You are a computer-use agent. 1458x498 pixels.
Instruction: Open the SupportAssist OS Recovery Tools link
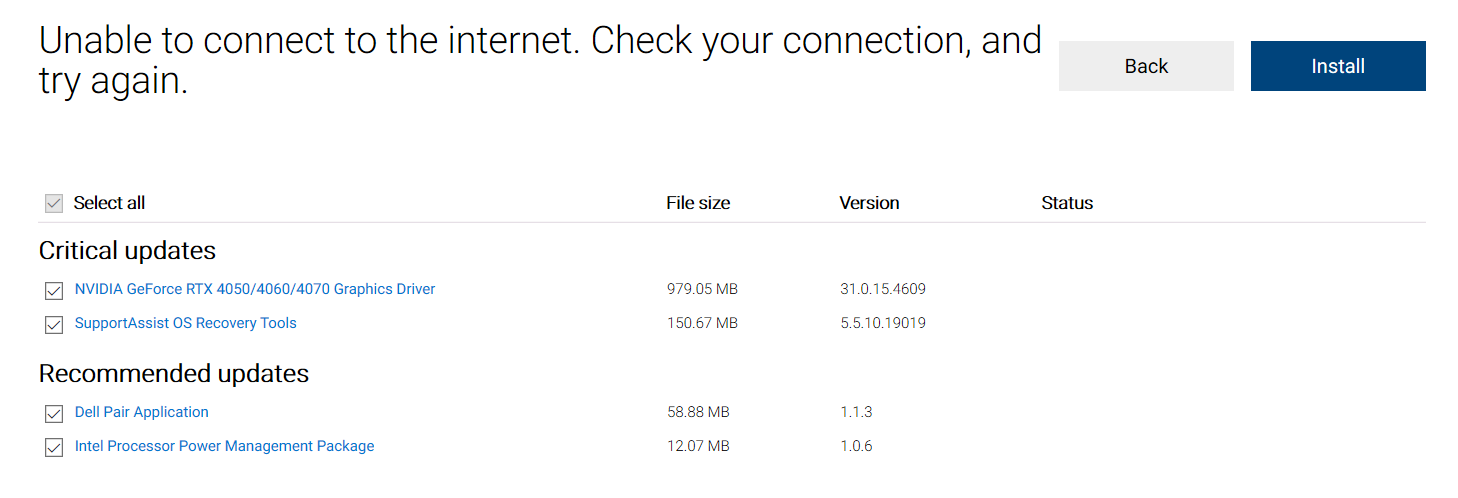(185, 323)
